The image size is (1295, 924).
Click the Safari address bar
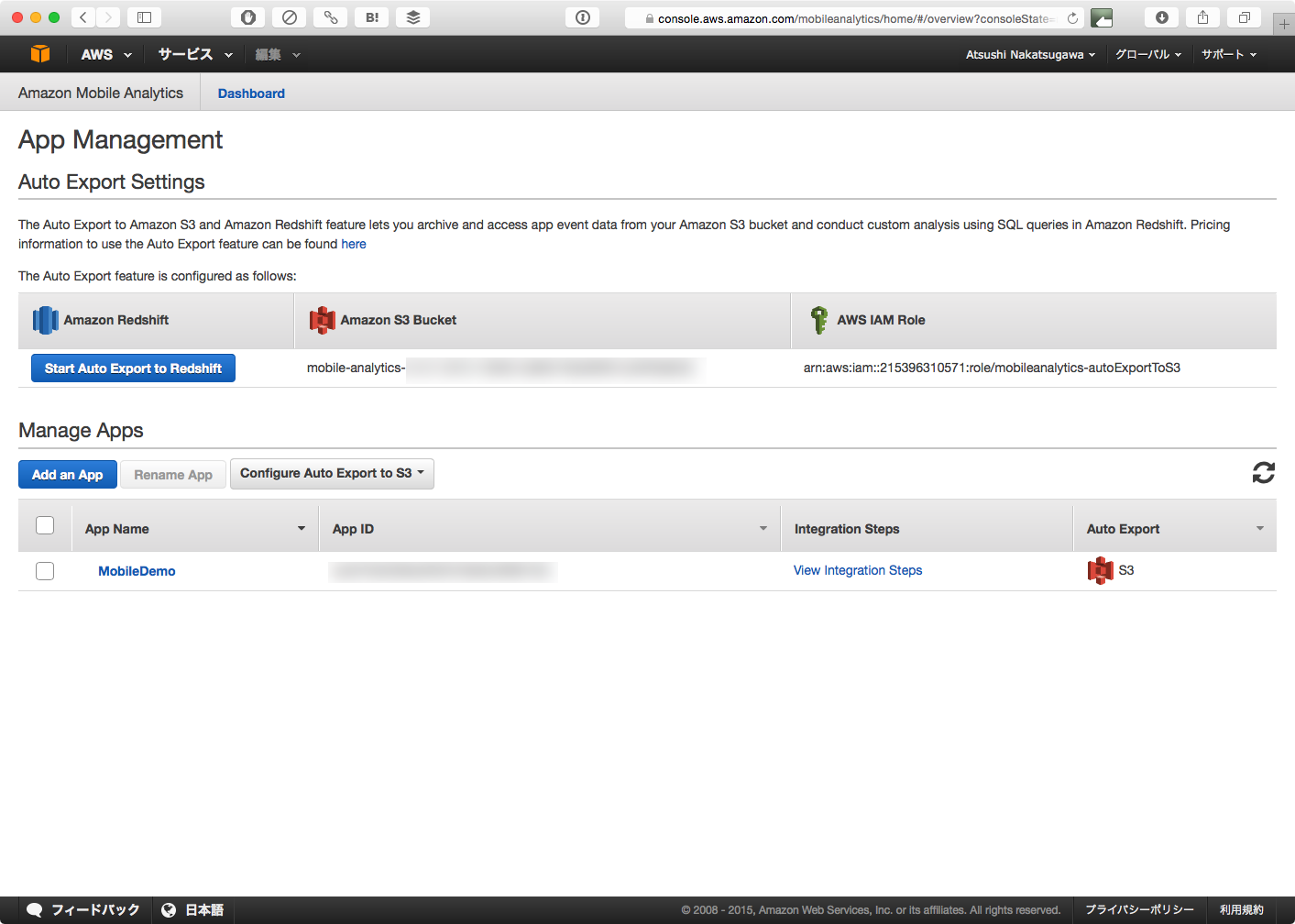pyautogui.click(x=852, y=18)
